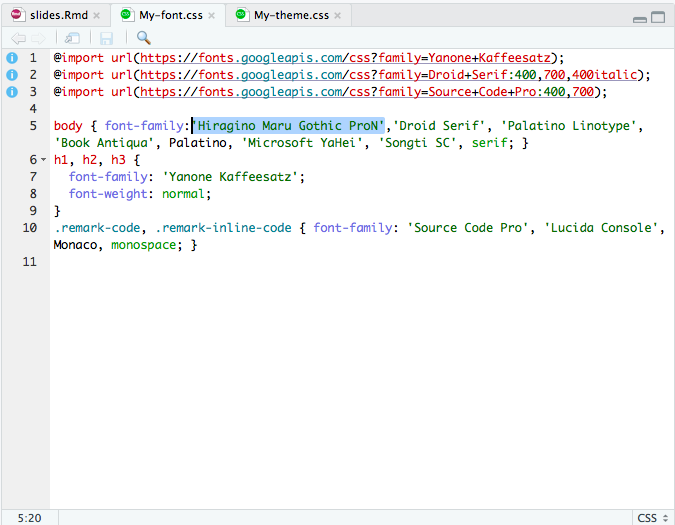Click the Source+Code+Pro font URL on line 3
This screenshot has height=525, width=675.
coord(350,92)
